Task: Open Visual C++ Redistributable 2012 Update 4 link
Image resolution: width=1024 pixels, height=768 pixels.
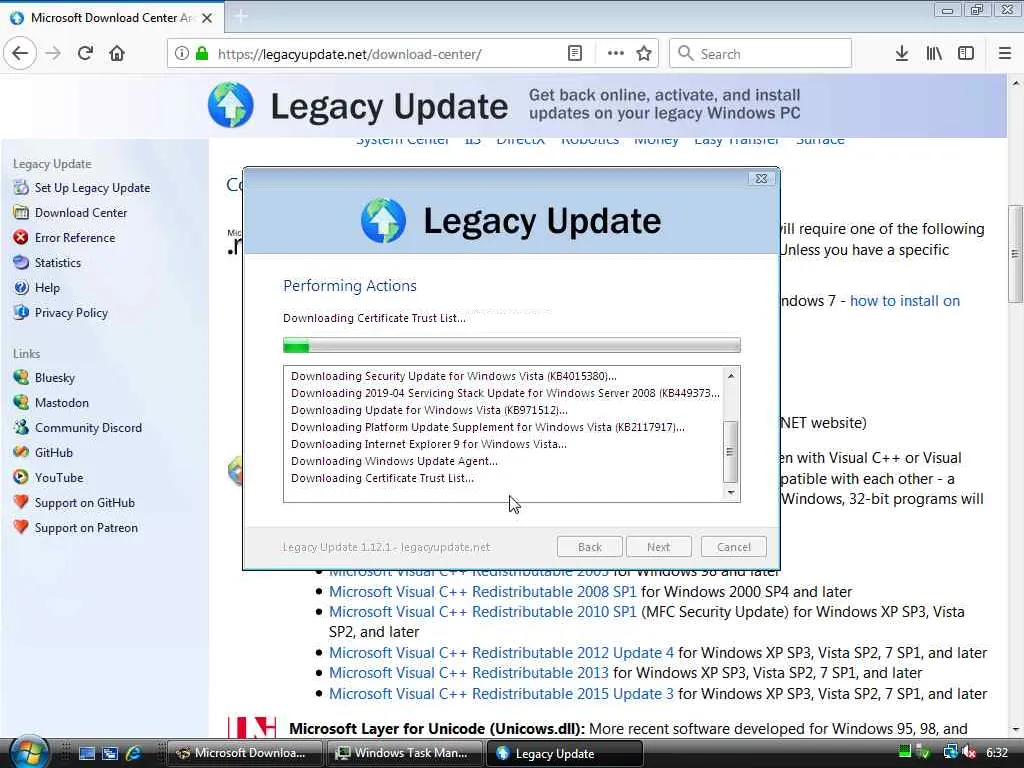Action: point(501,652)
